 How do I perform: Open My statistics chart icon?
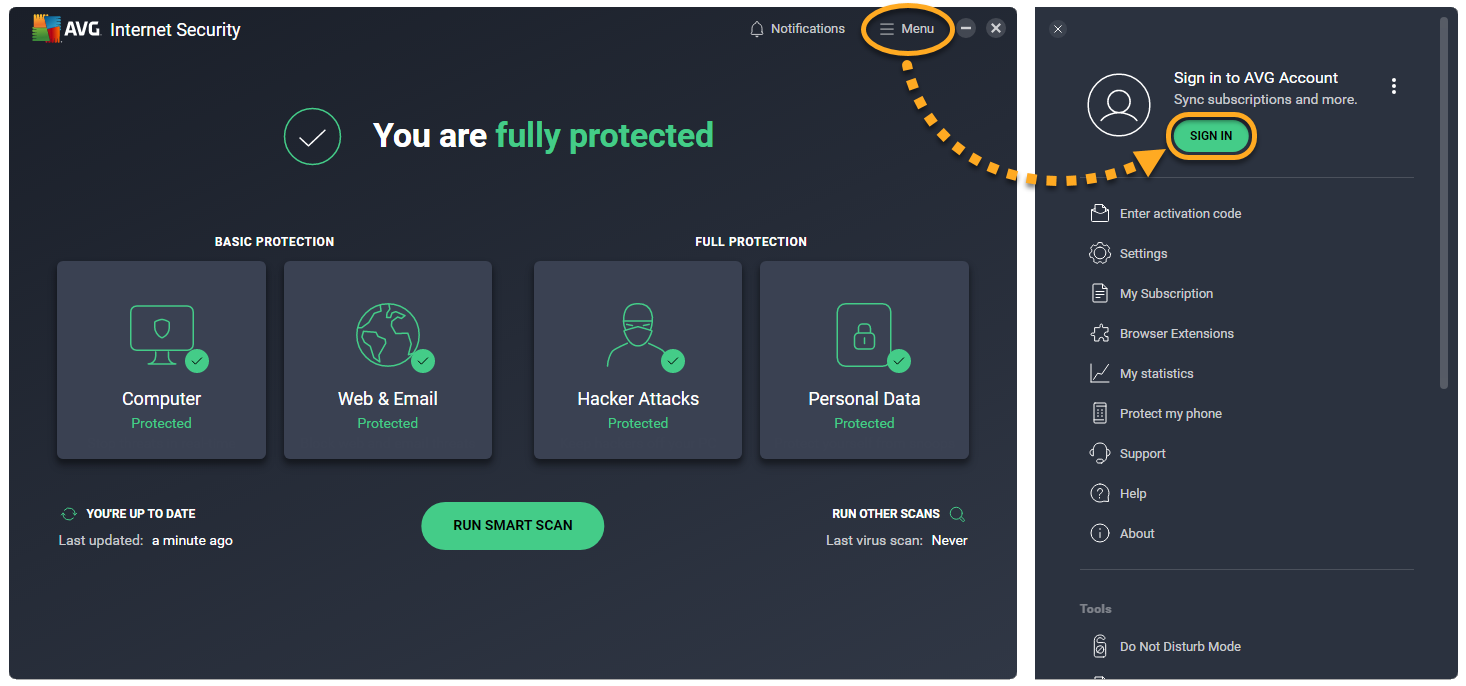[x=1099, y=373]
